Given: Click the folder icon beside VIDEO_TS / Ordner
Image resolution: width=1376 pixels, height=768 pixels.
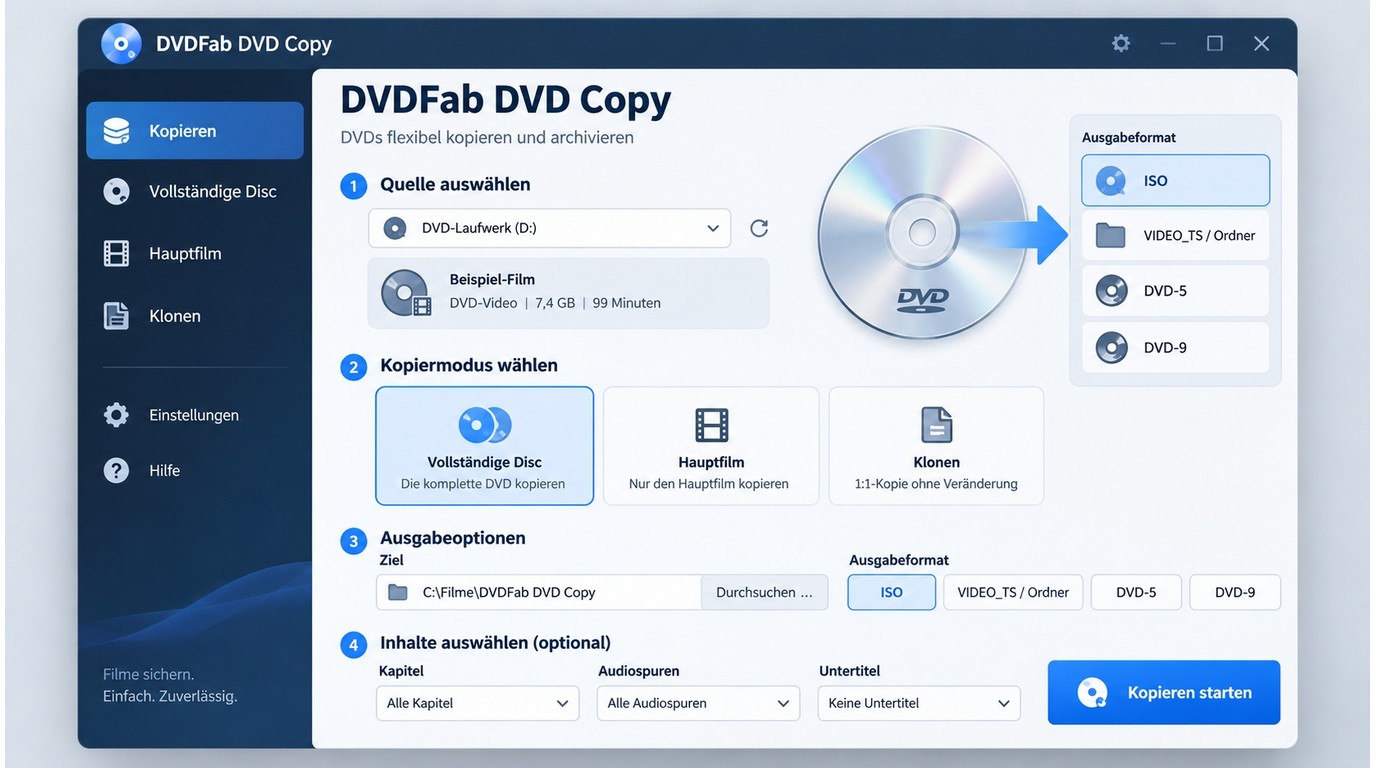Looking at the screenshot, I should [x=1111, y=236].
